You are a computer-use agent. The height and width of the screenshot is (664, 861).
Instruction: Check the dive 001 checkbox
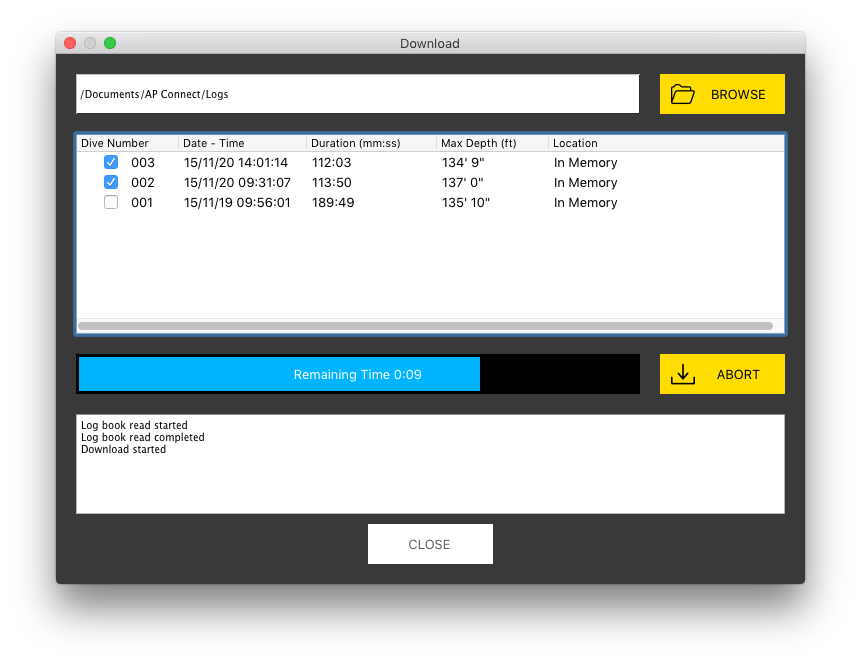(x=111, y=202)
